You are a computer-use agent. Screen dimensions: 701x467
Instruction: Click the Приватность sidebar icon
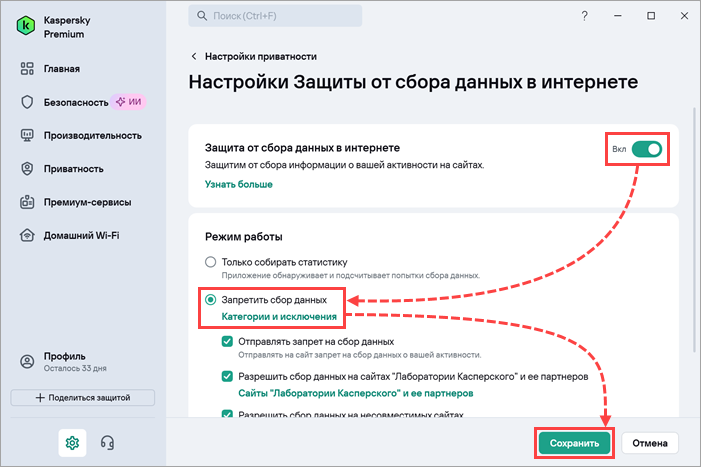[x=27, y=168]
